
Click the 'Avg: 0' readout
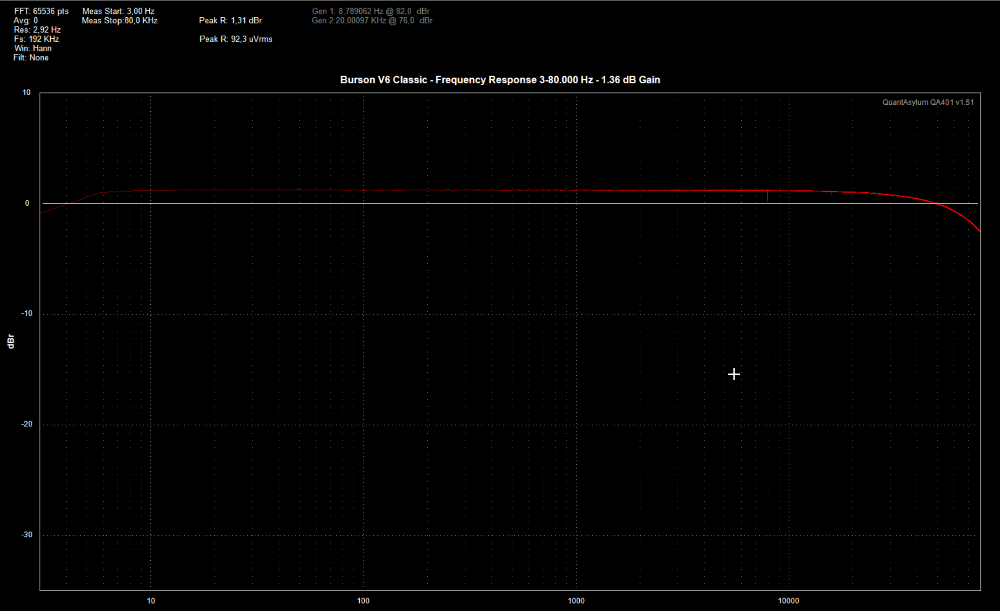[26, 20]
